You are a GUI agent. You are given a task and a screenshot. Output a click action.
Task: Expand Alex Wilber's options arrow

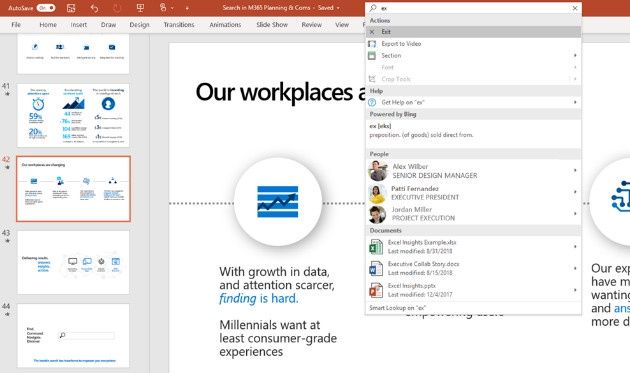(x=575, y=170)
